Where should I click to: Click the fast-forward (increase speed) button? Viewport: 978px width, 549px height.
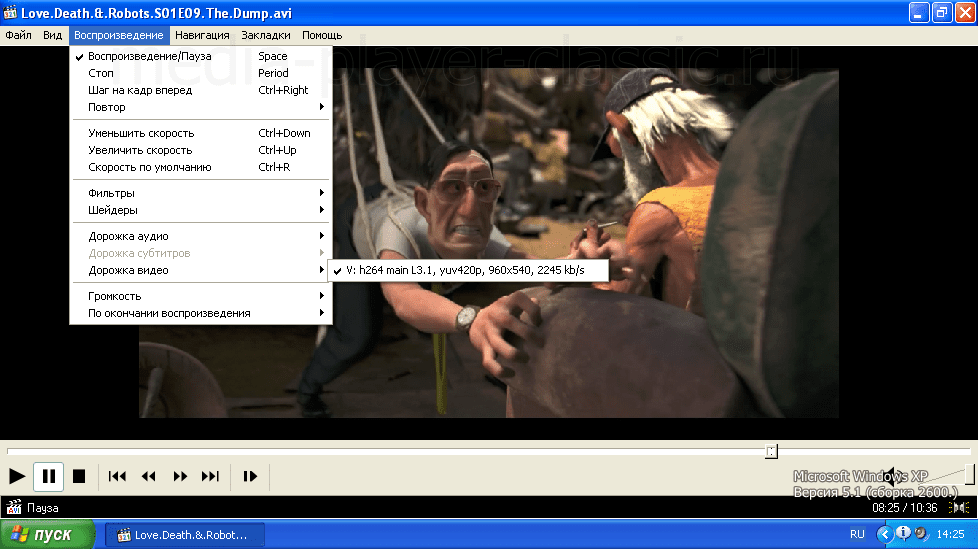click(x=180, y=477)
